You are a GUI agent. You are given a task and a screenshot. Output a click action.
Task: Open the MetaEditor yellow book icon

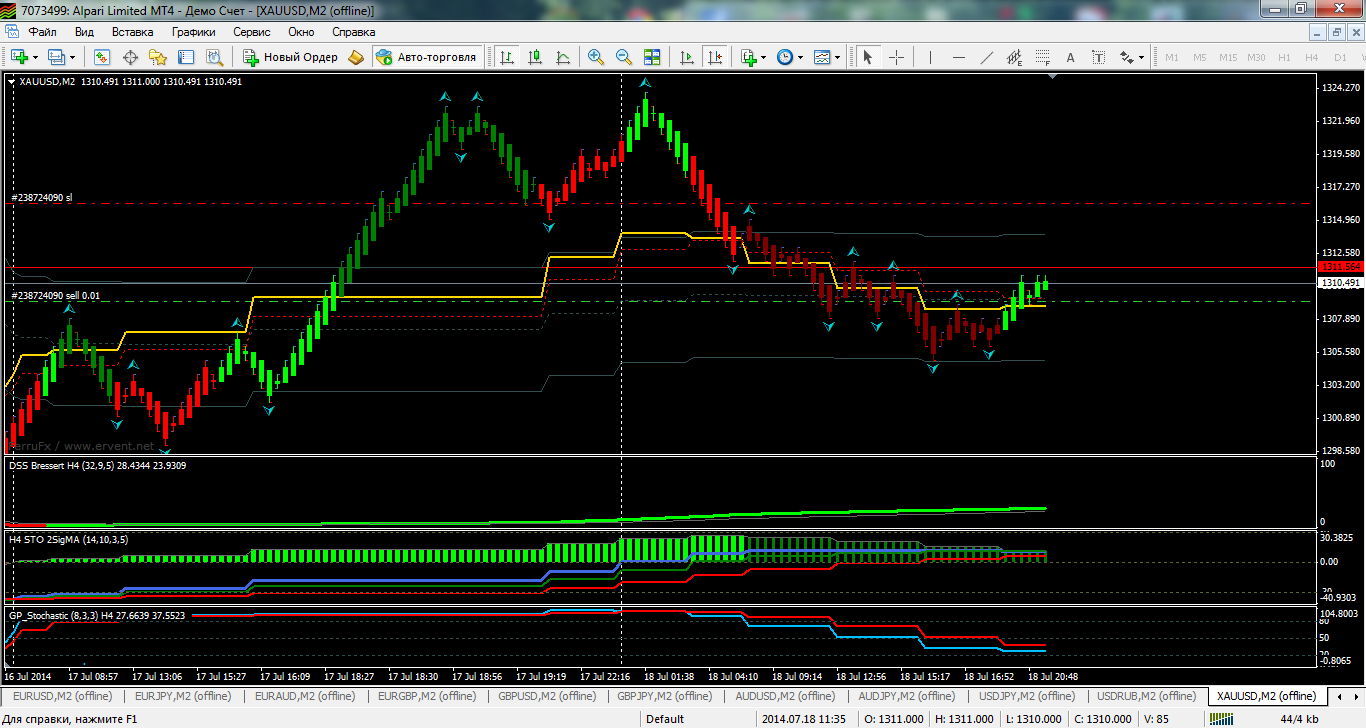[x=357, y=57]
